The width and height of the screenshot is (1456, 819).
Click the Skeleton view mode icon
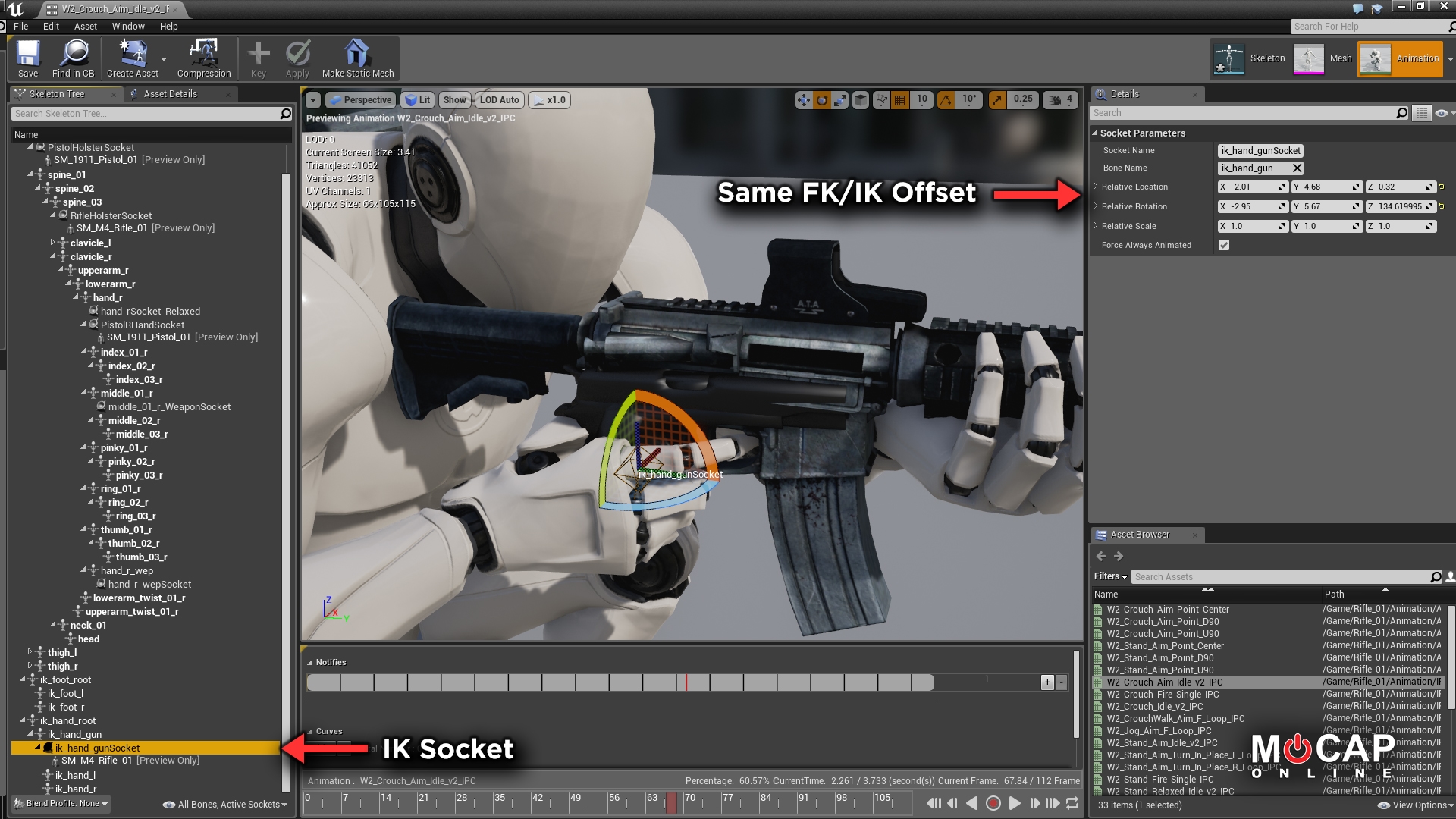pyautogui.click(x=1224, y=57)
